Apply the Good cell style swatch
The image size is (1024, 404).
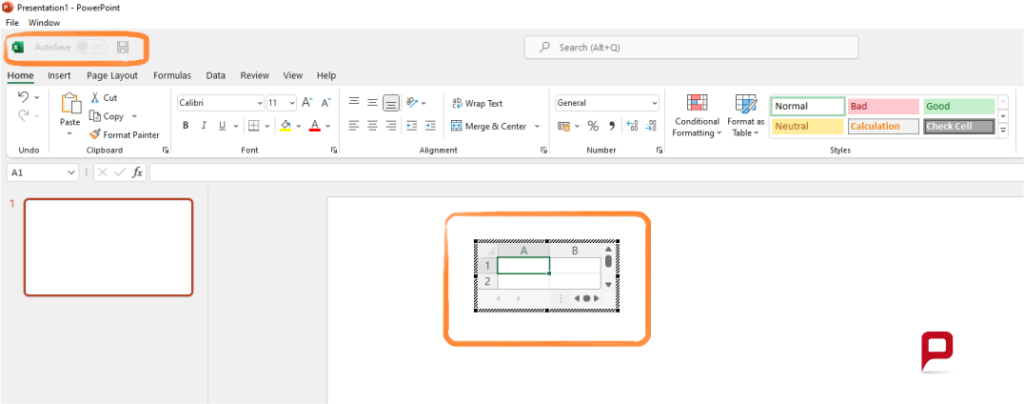(958, 106)
